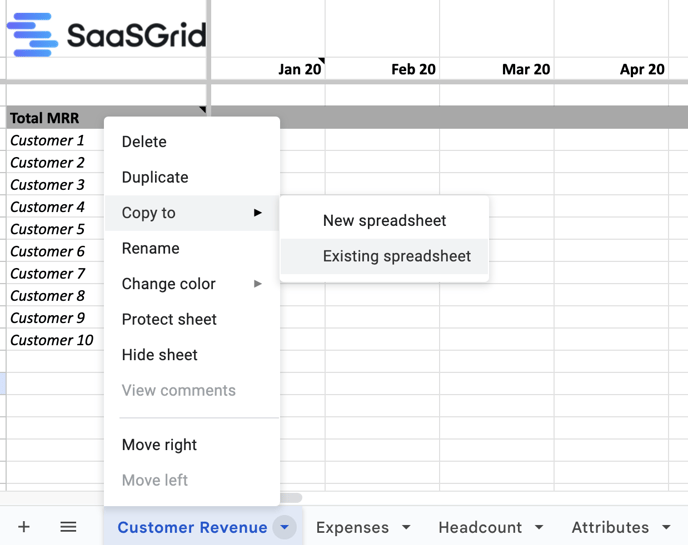Switch to the Expenses tab

(352, 528)
